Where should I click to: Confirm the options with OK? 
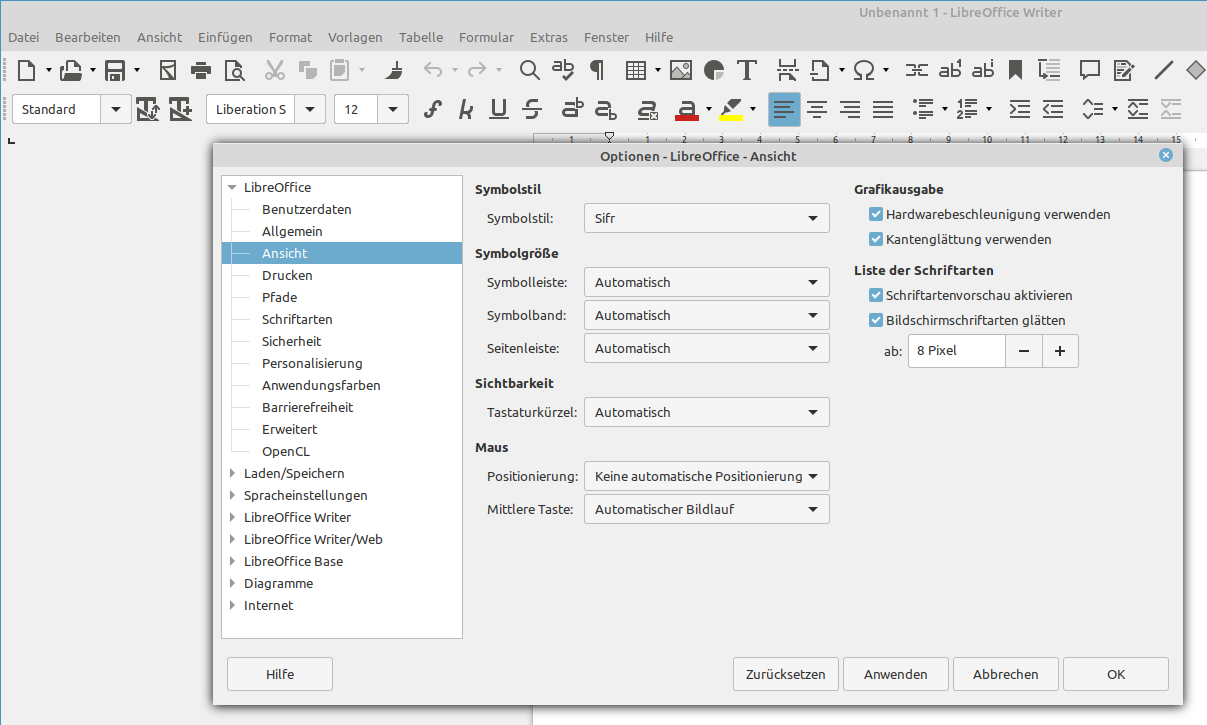[x=1116, y=674]
